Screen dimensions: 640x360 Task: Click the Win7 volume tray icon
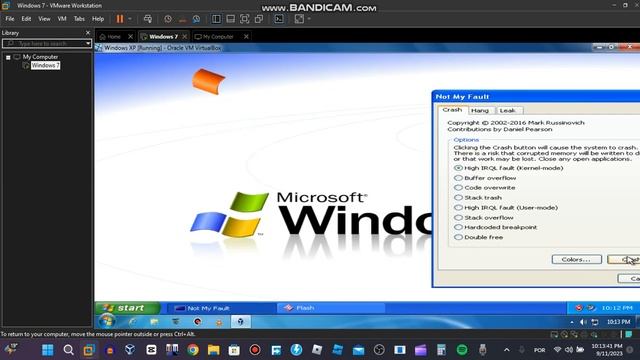[x=583, y=322]
